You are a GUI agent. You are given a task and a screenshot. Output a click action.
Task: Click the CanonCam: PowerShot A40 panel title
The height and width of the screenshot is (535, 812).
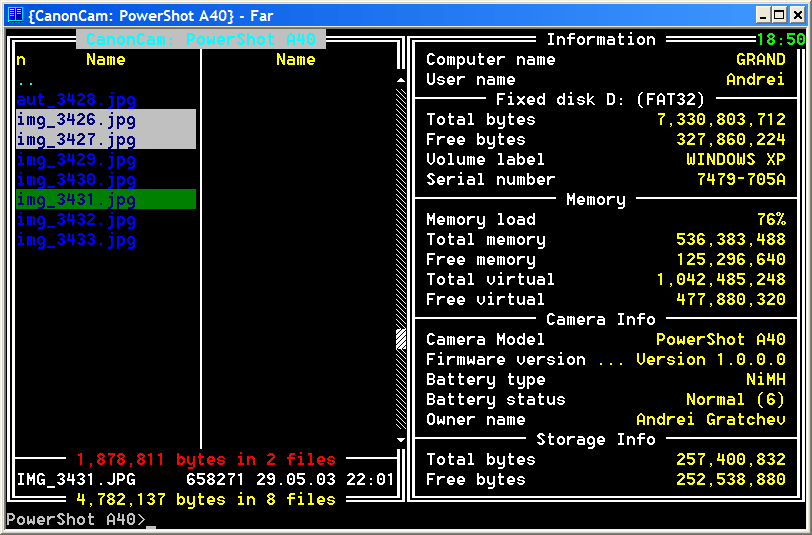pos(201,39)
